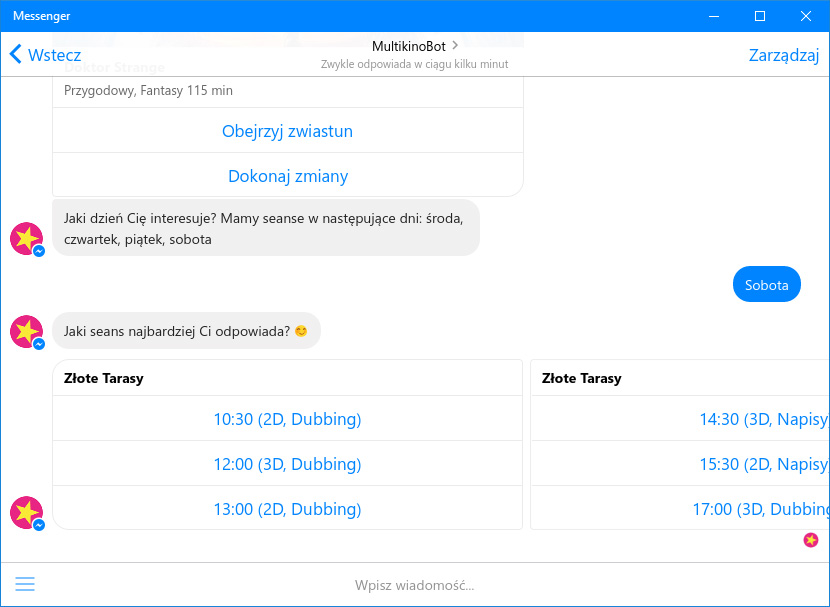Click the sent 'Sobota' message bubble
The image size is (830, 607).
click(x=766, y=284)
